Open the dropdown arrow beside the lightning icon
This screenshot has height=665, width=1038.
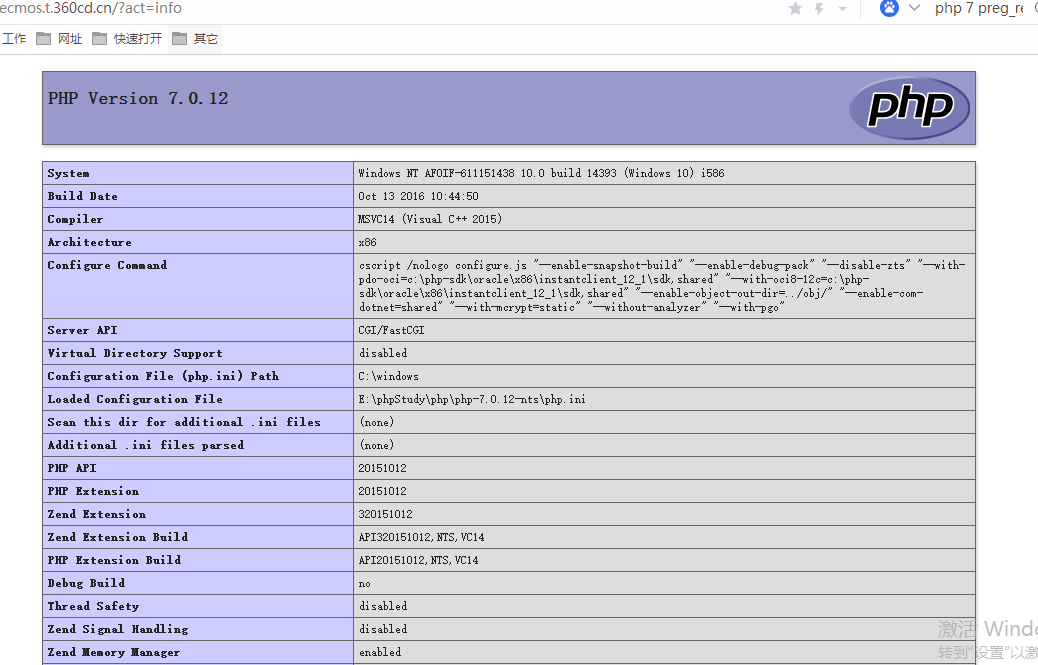843,9
